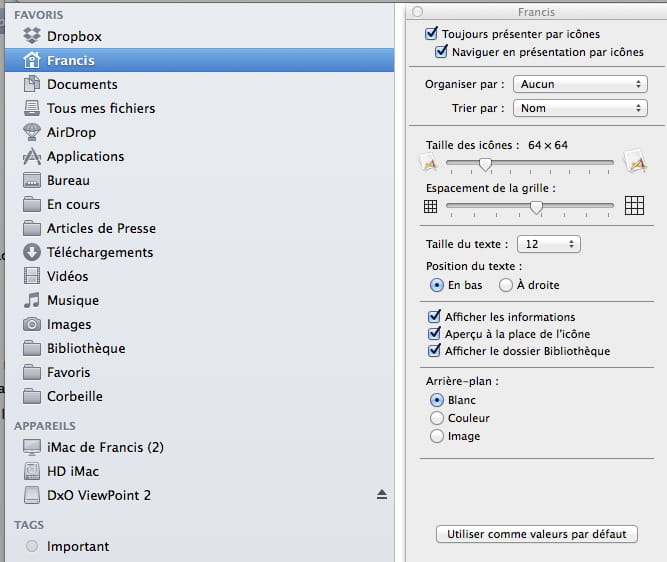Choose Blanc background option
Image resolution: width=667 pixels, height=562 pixels.
tap(437, 400)
